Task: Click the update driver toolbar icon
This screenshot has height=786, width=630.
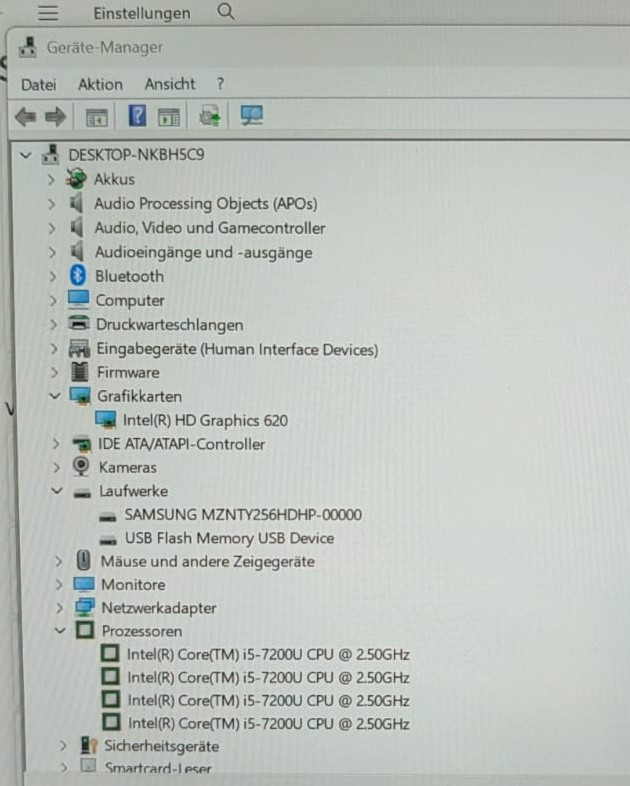Action: pos(209,116)
